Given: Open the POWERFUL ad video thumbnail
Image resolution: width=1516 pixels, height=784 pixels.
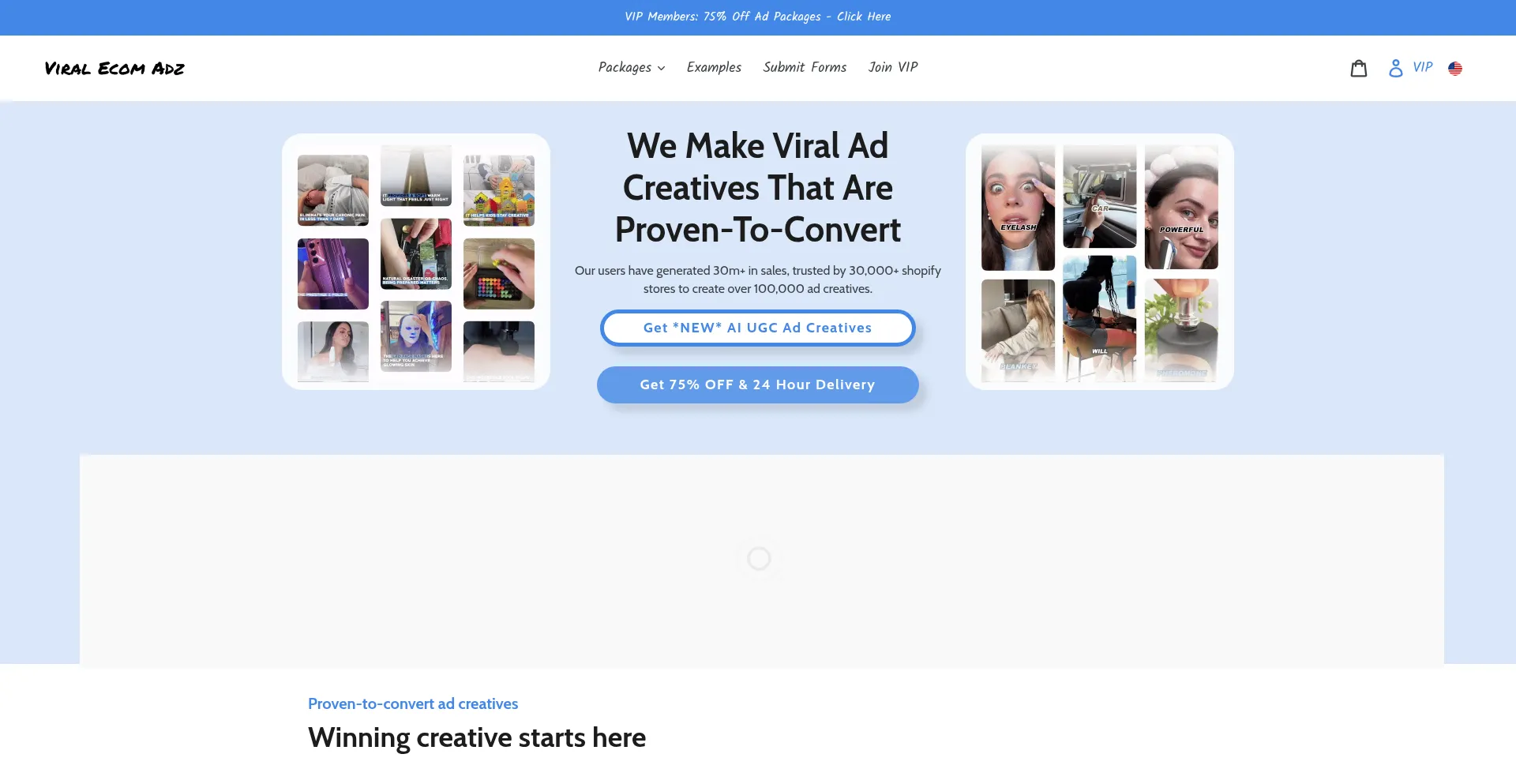Looking at the screenshot, I should (1181, 208).
